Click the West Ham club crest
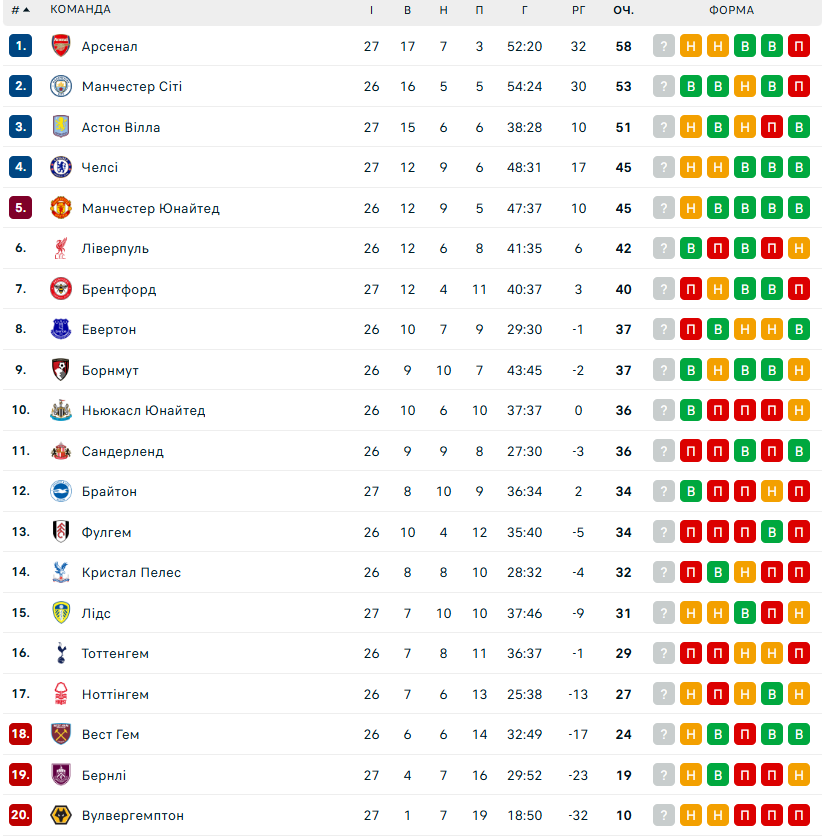831x838 pixels. pyautogui.click(x=61, y=734)
